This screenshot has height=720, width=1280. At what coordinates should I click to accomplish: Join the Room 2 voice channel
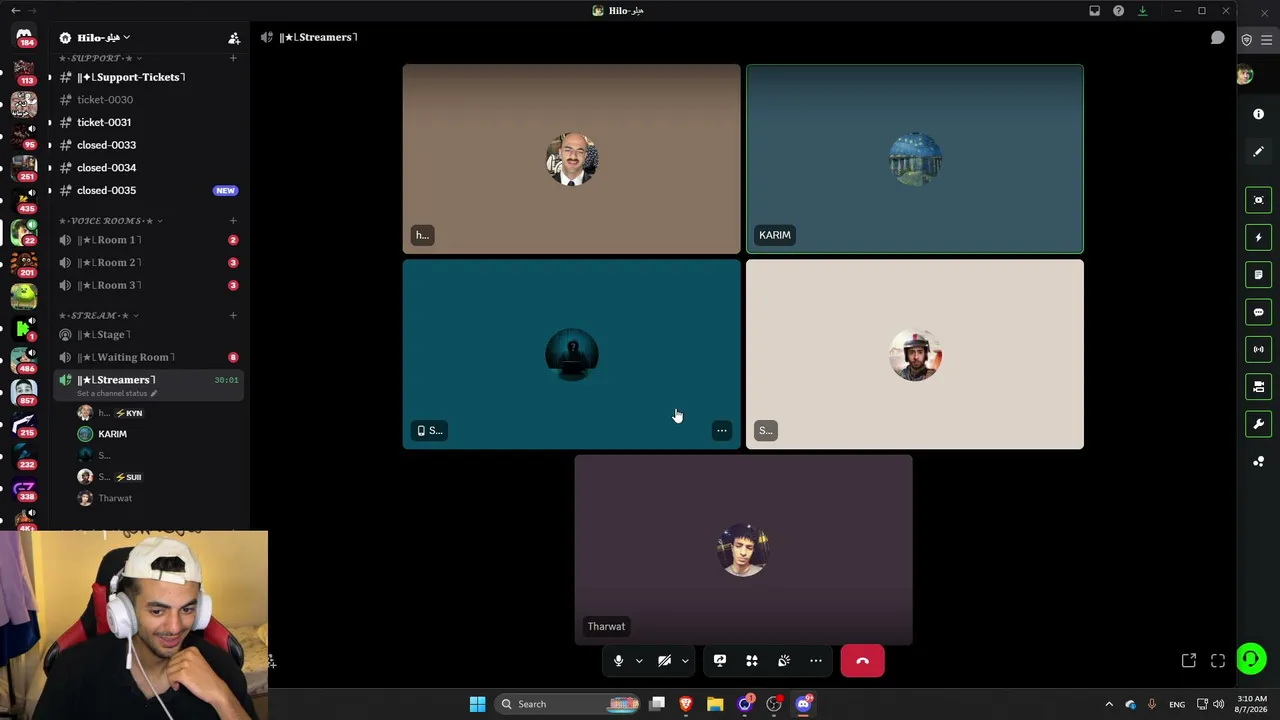[x=148, y=263]
